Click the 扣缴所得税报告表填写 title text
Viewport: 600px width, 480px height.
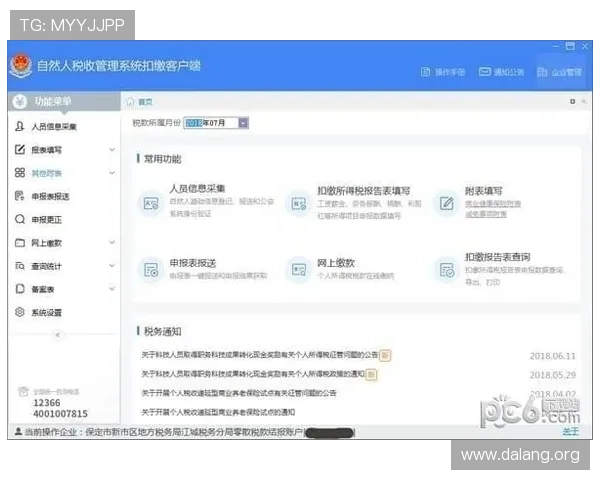pyautogui.click(x=364, y=191)
